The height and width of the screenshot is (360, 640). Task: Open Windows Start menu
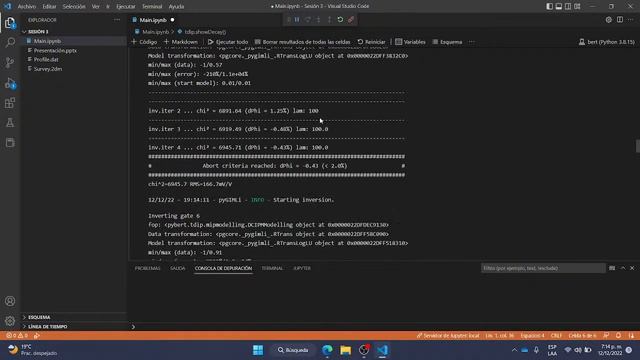(x=258, y=350)
